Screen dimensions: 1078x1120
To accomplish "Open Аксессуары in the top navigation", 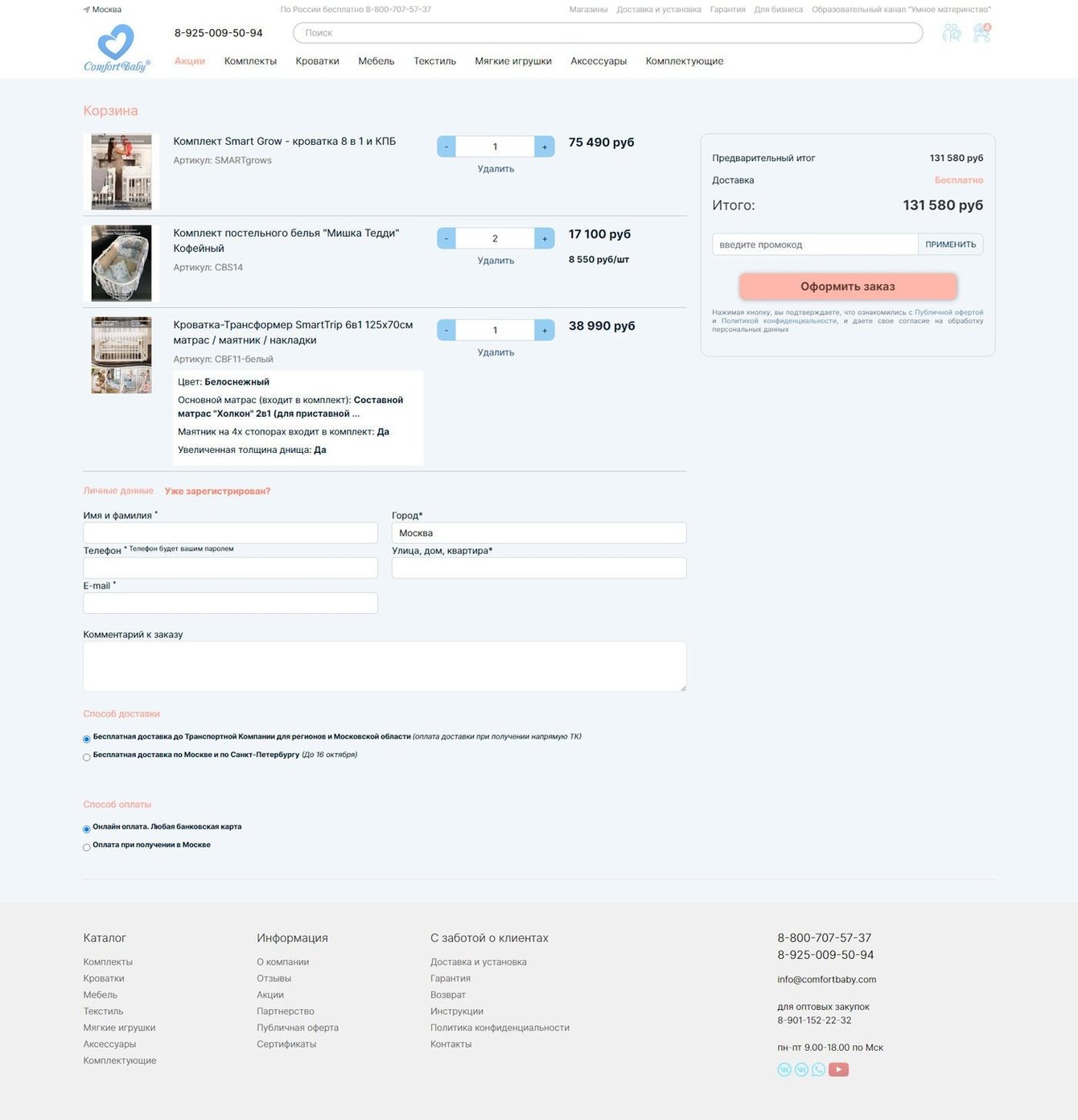I will click(x=599, y=61).
